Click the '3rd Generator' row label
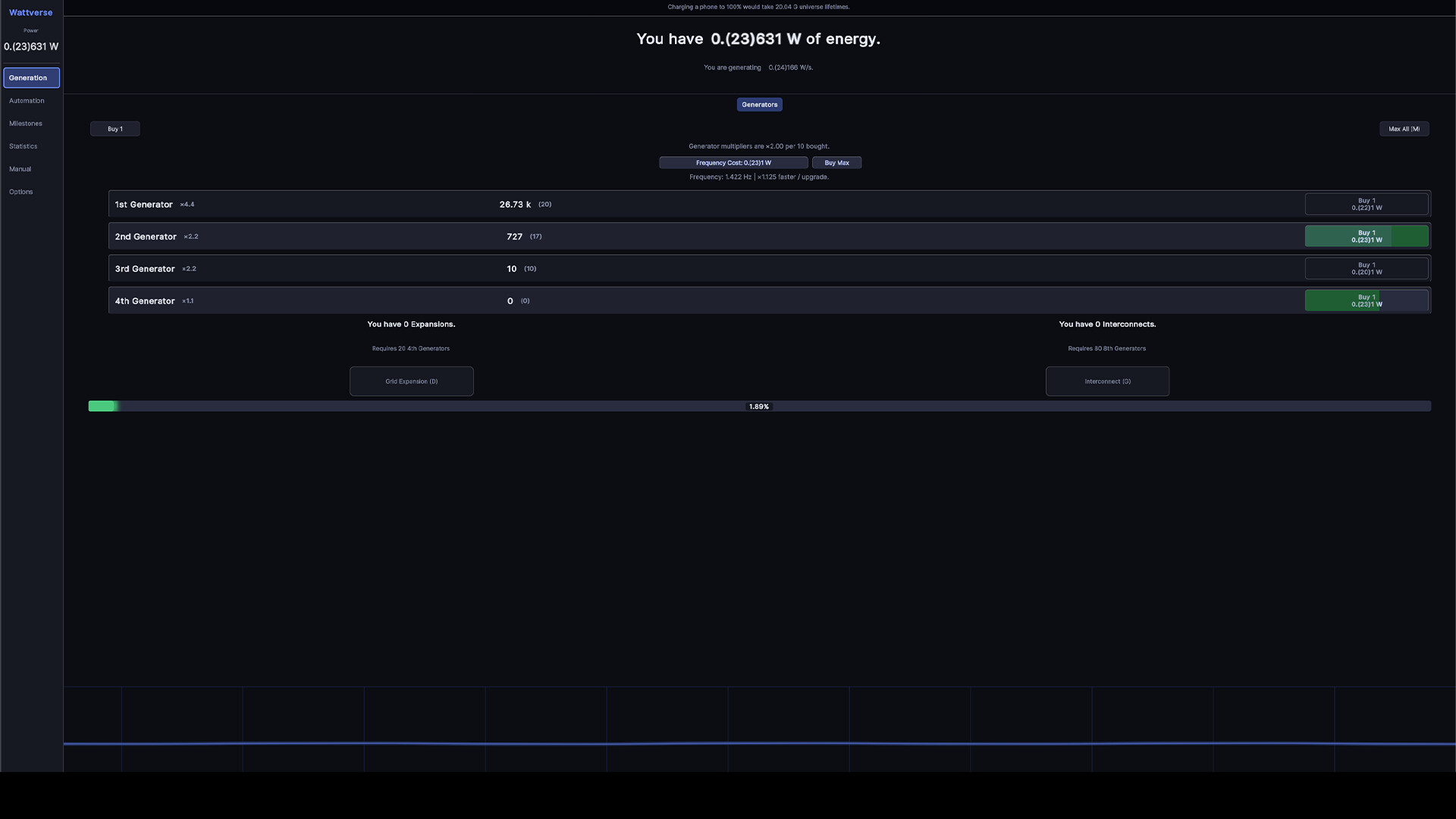Screen dimensions: 1456x819 point(145,268)
